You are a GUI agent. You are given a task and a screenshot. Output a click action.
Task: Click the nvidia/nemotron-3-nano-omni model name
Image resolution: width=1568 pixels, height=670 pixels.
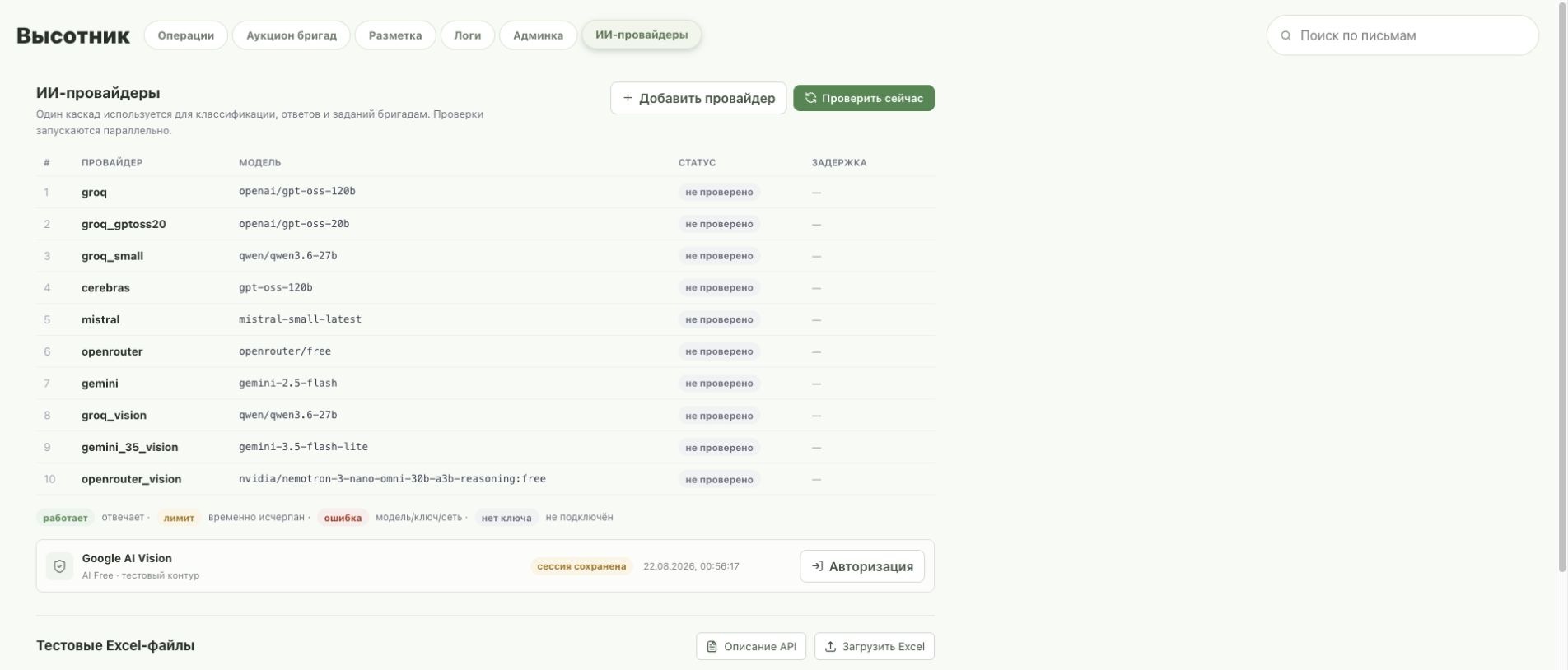coord(392,479)
